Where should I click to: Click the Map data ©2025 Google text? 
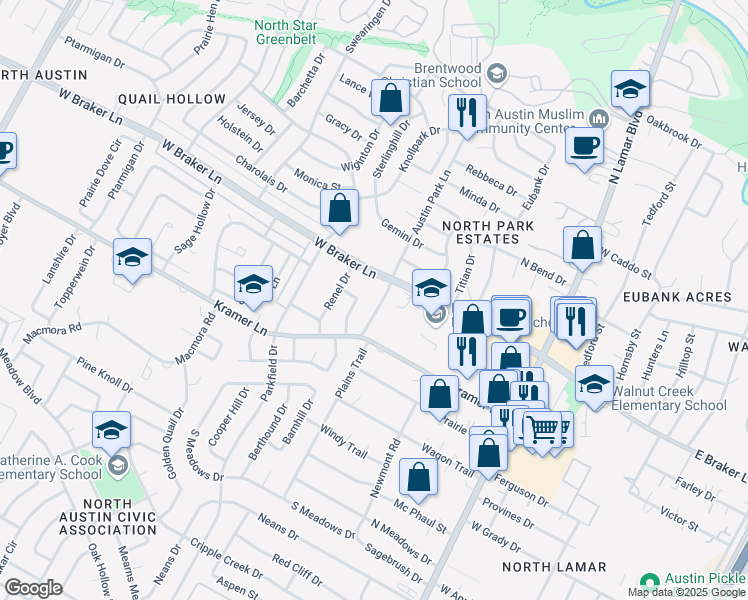click(x=687, y=593)
